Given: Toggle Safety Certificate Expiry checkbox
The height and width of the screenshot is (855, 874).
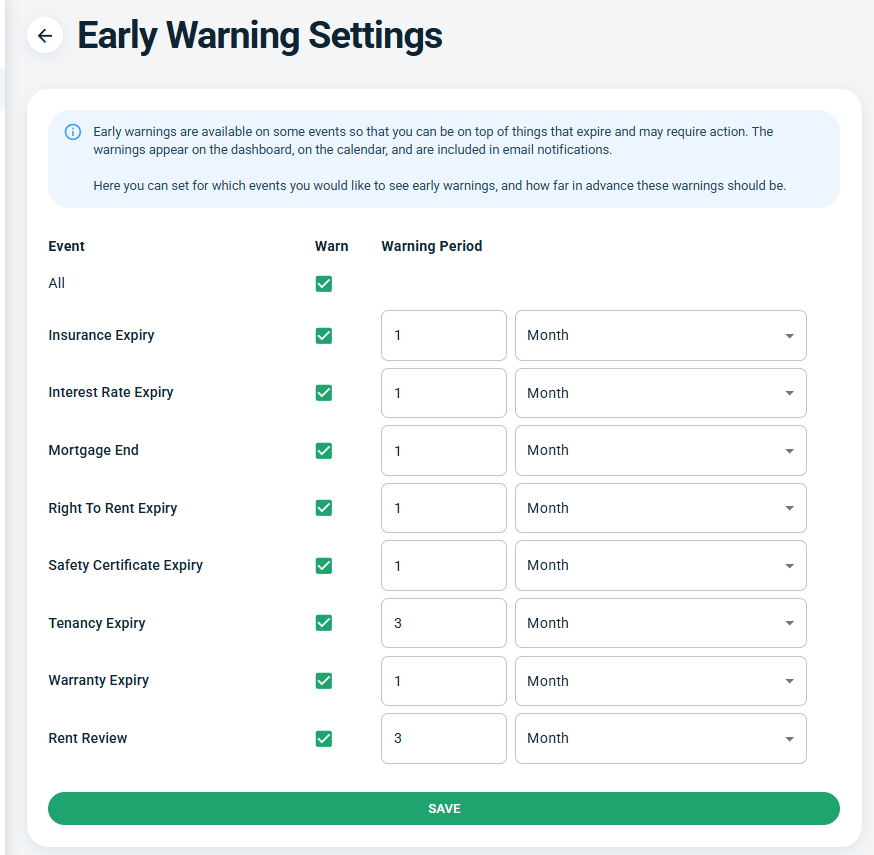Looking at the screenshot, I should tap(324, 566).
